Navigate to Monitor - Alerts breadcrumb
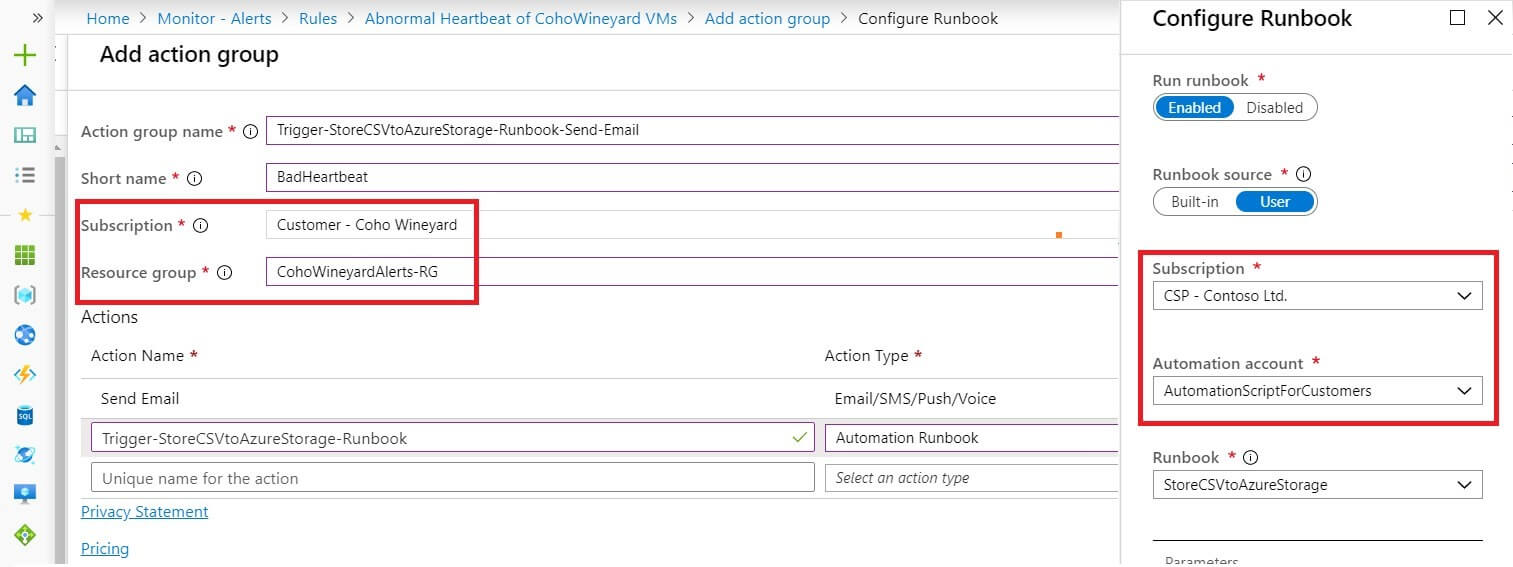1513x567 pixels. [213, 18]
